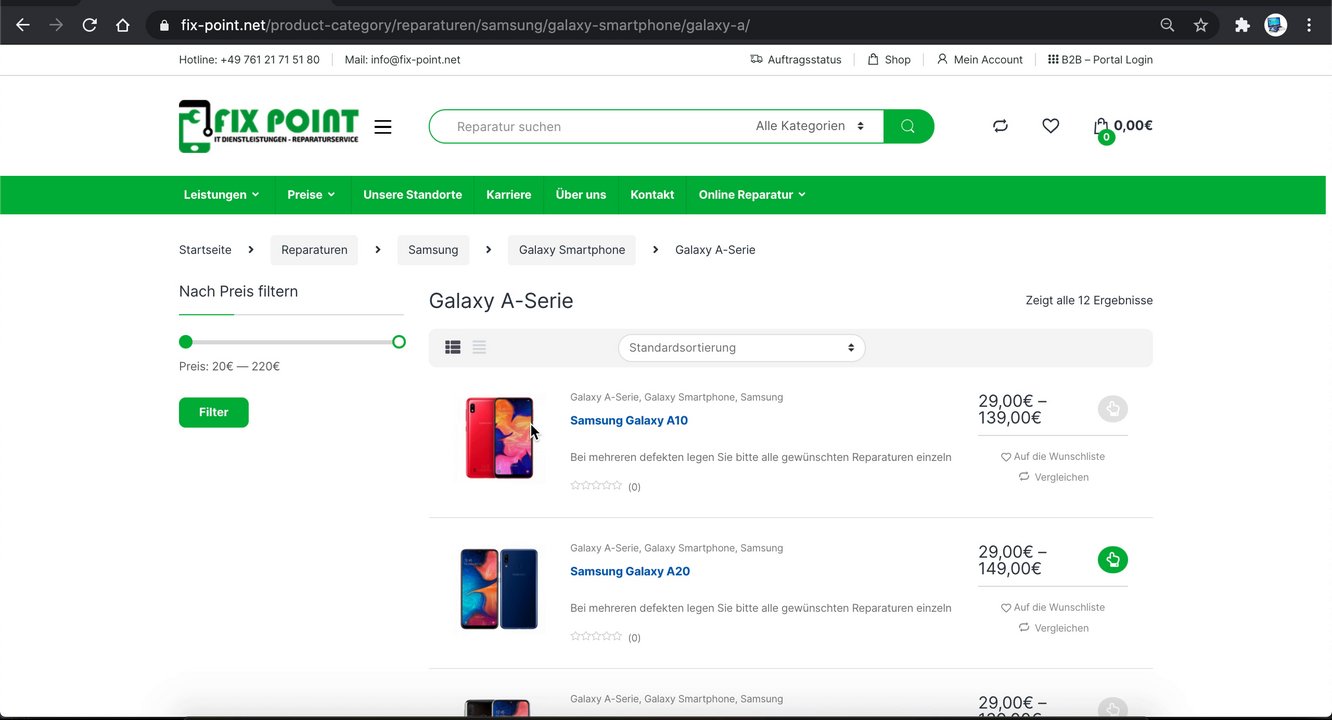Screen dimensions: 1332x720
Task: Click grey select-options button for Galaxy A10
Action: (1112, 408)
